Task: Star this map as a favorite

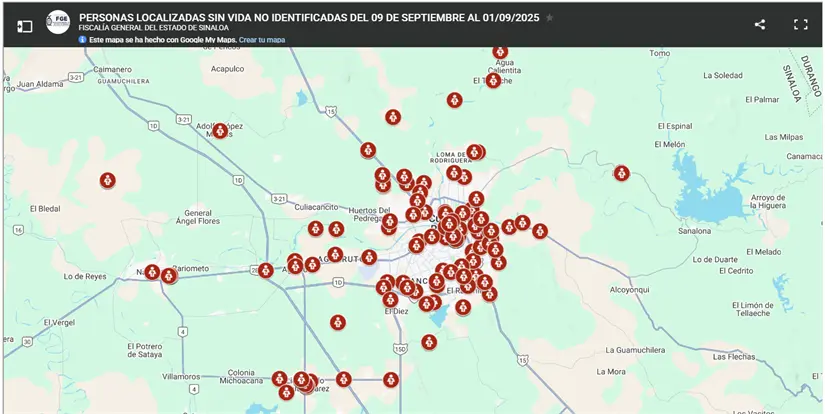Action: coord(549,18)
